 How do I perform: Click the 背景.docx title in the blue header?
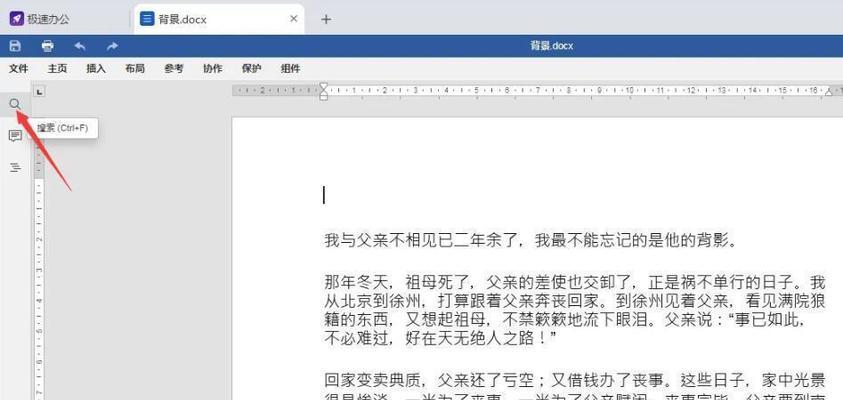pos(552,46)
